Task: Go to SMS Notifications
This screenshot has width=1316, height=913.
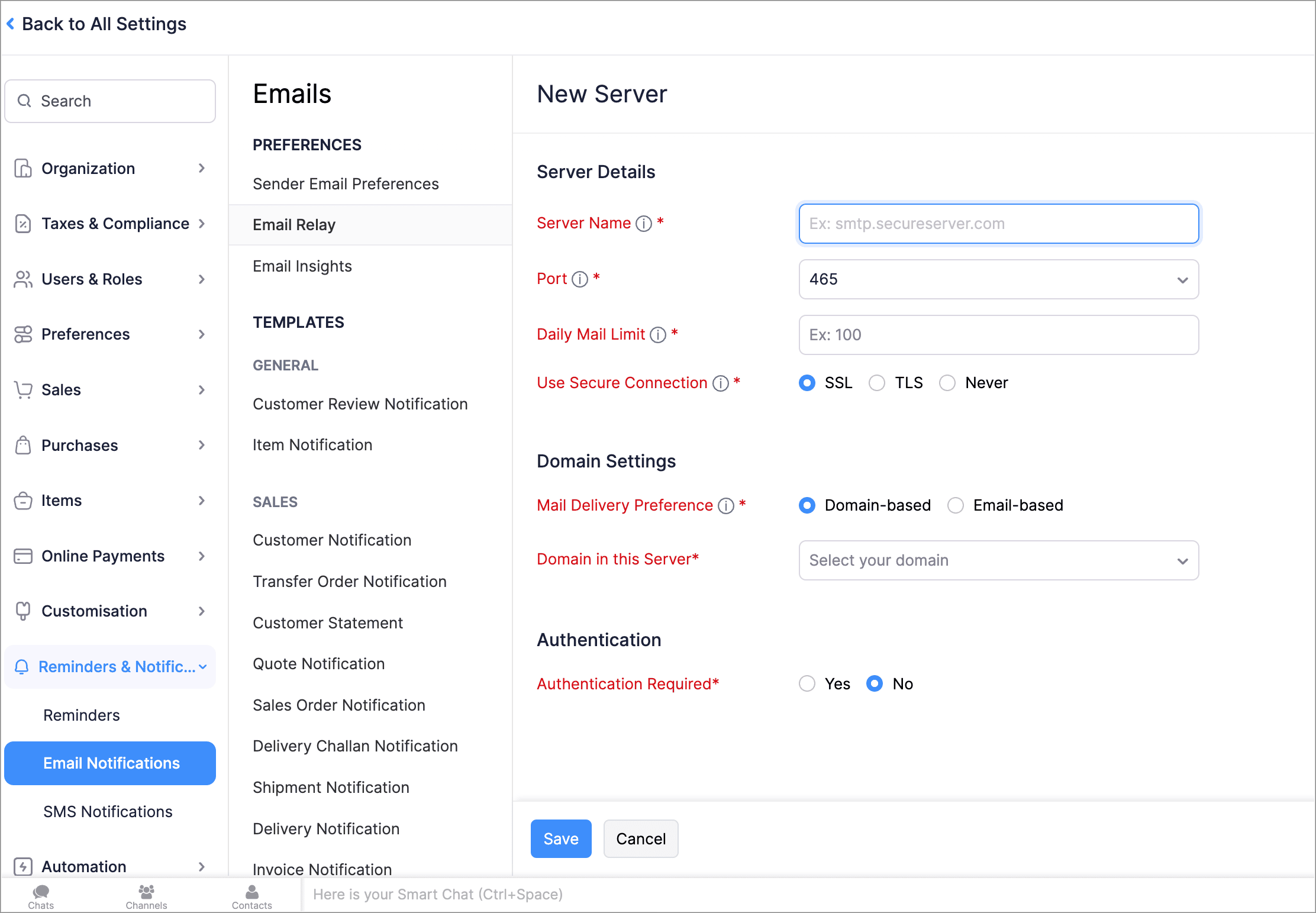Action: (x=108, y=812)
